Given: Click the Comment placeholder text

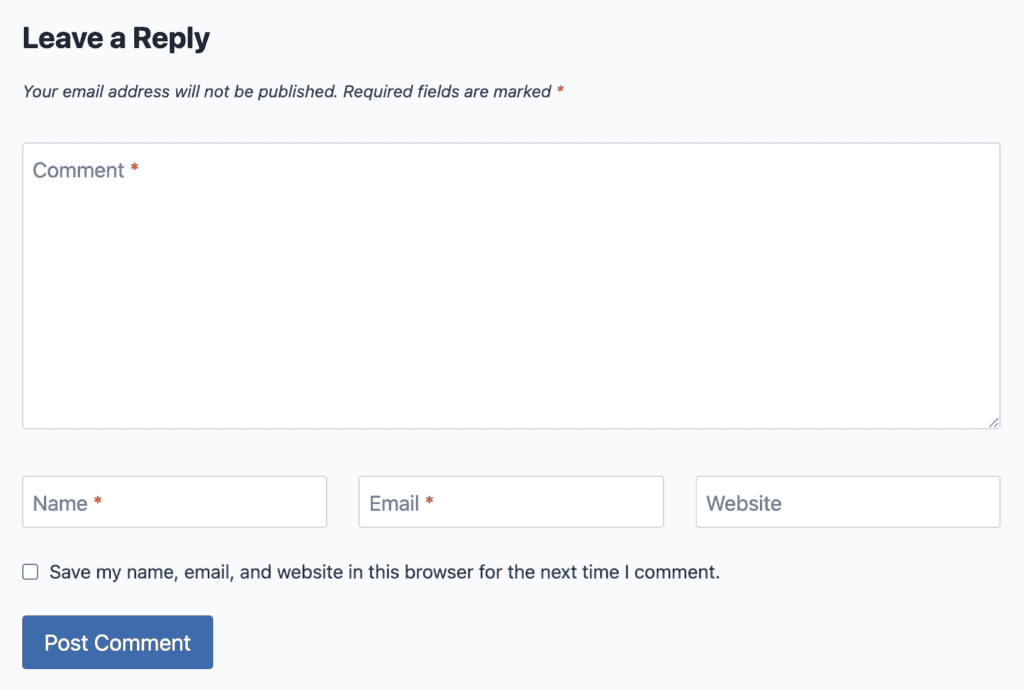Looking at the screenshot, I should click(x=80, y=170).
